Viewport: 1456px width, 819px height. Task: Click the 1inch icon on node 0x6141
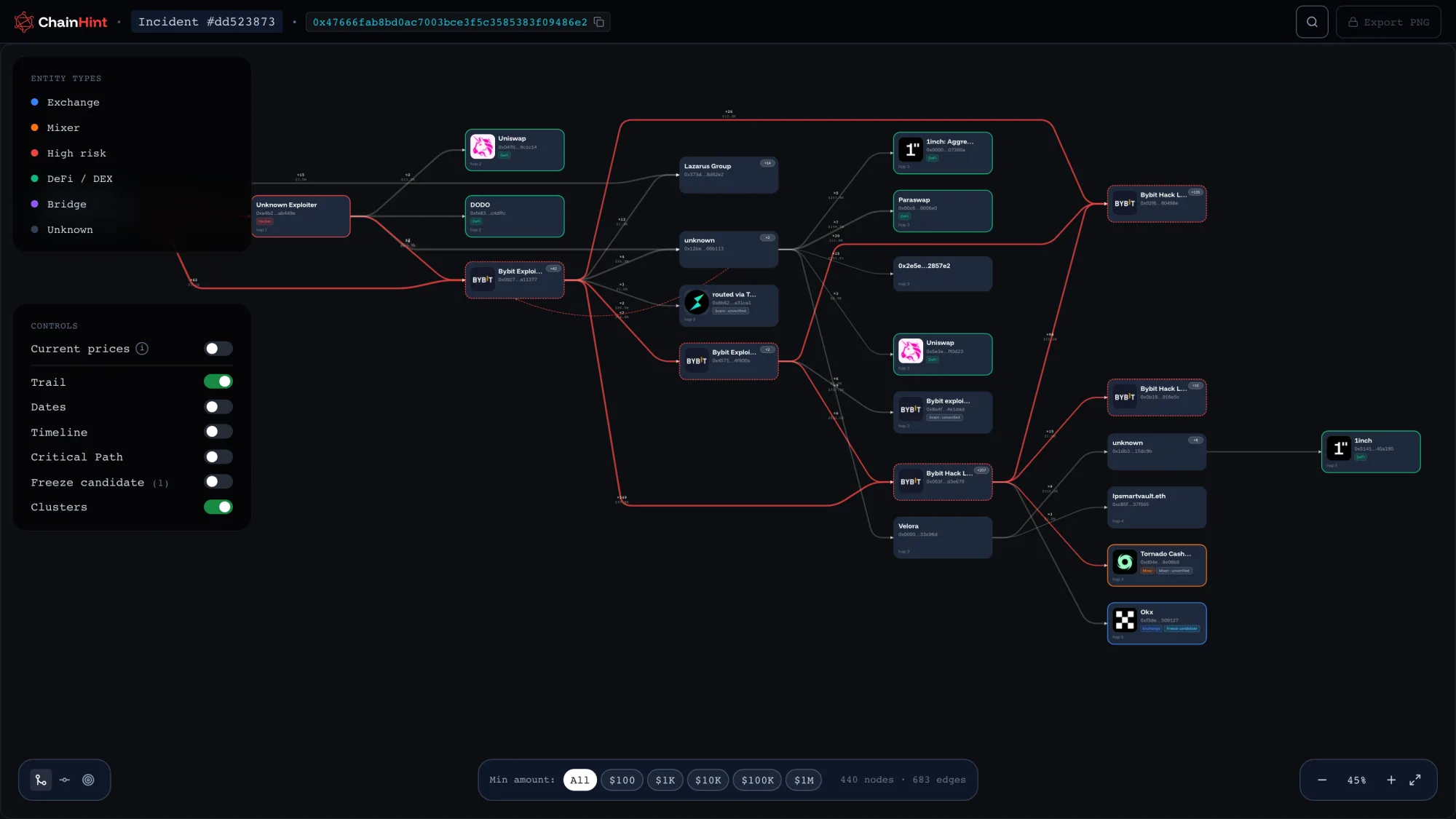[x=1338, y=448]
